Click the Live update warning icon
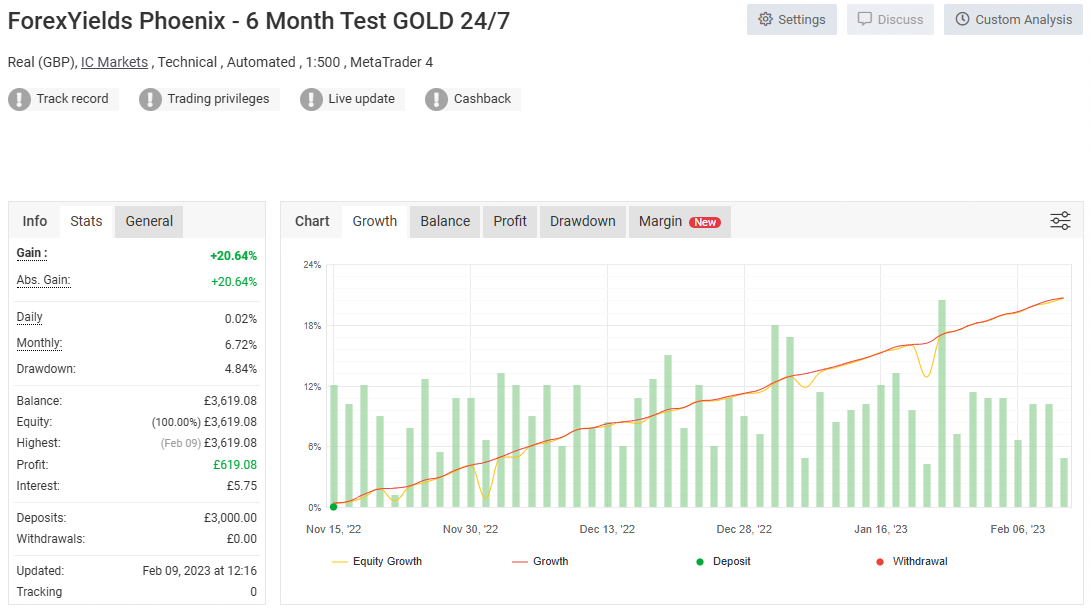The image size is (1091, 610). pos(312,99)
